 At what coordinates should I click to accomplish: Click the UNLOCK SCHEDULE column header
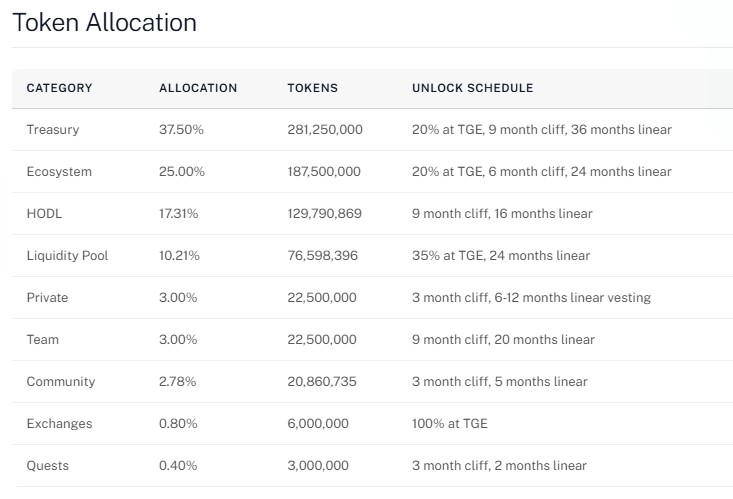pyautogui.click(x=472, y=88)
